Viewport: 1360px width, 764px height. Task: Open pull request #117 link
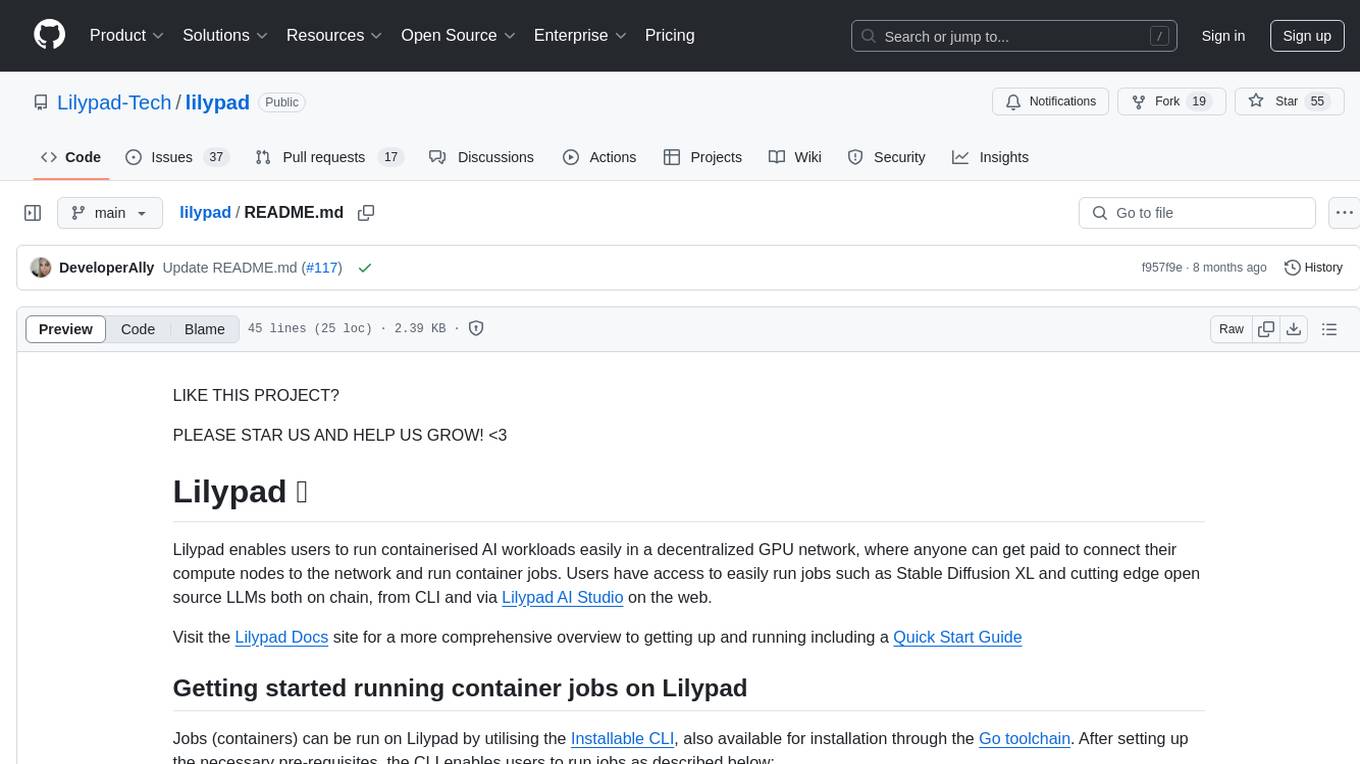tap(322, 268)
